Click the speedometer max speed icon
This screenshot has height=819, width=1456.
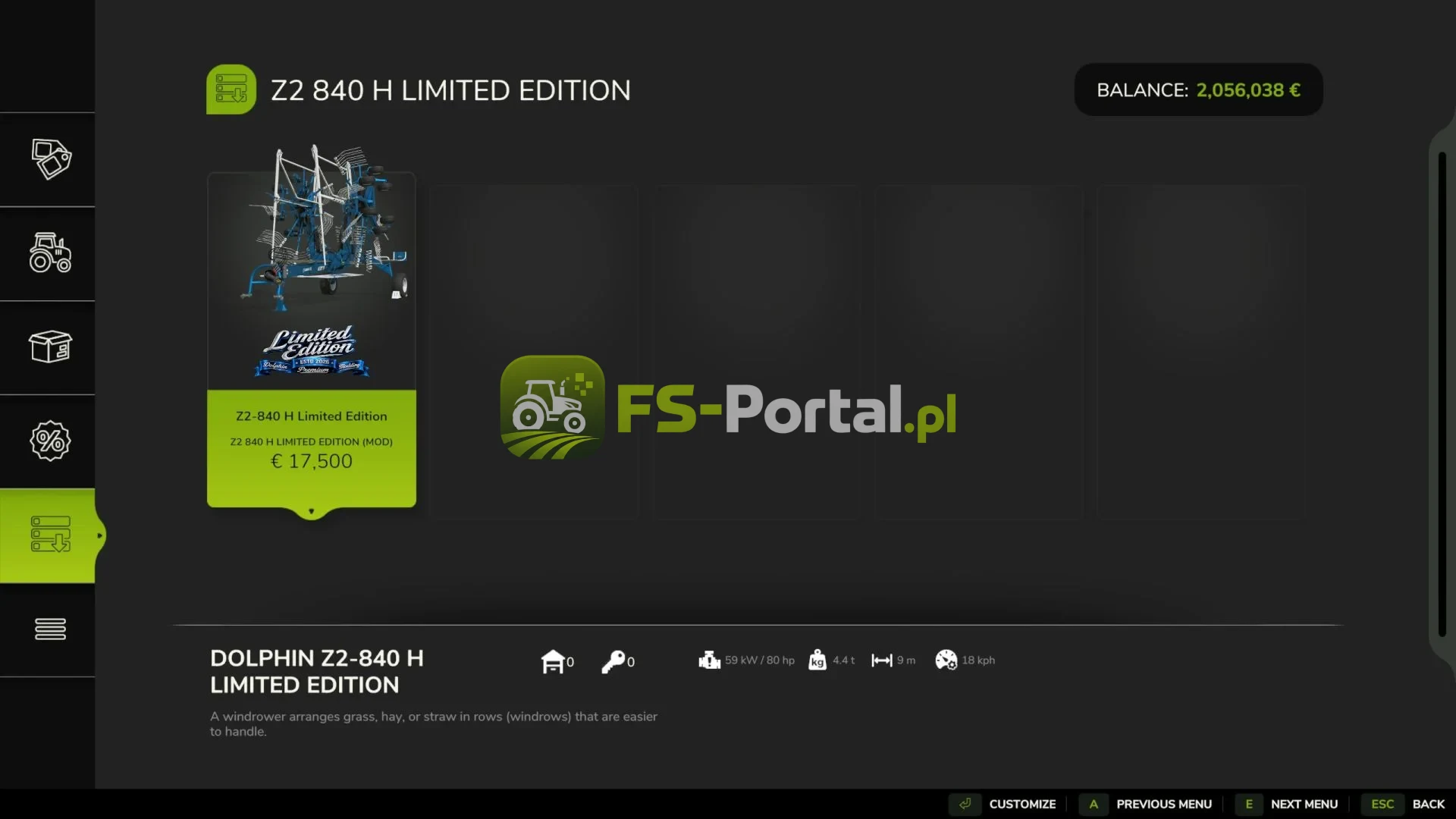[x=946, y=660]
